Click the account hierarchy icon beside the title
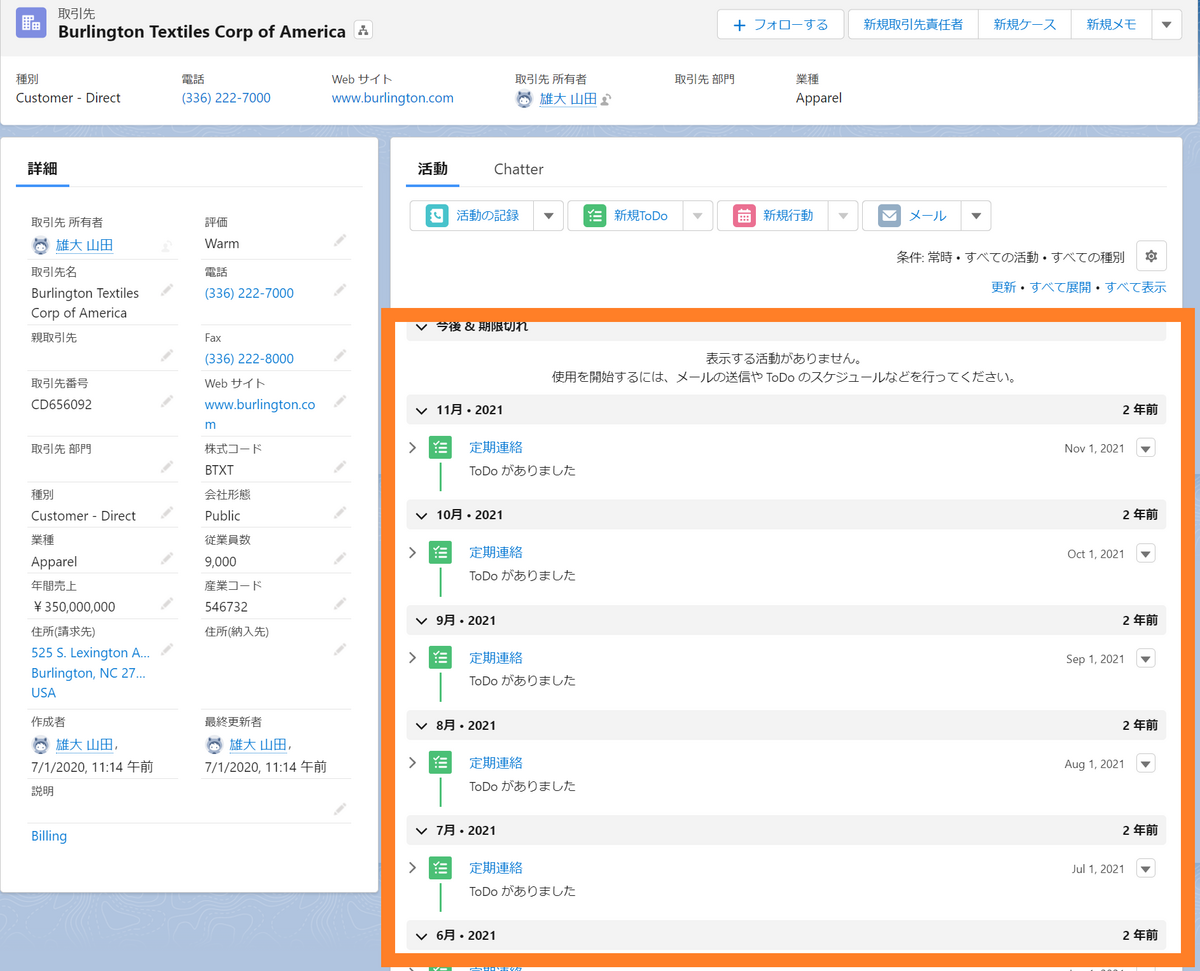Screen dimensions: 1200x971 (x=363, y=31)
